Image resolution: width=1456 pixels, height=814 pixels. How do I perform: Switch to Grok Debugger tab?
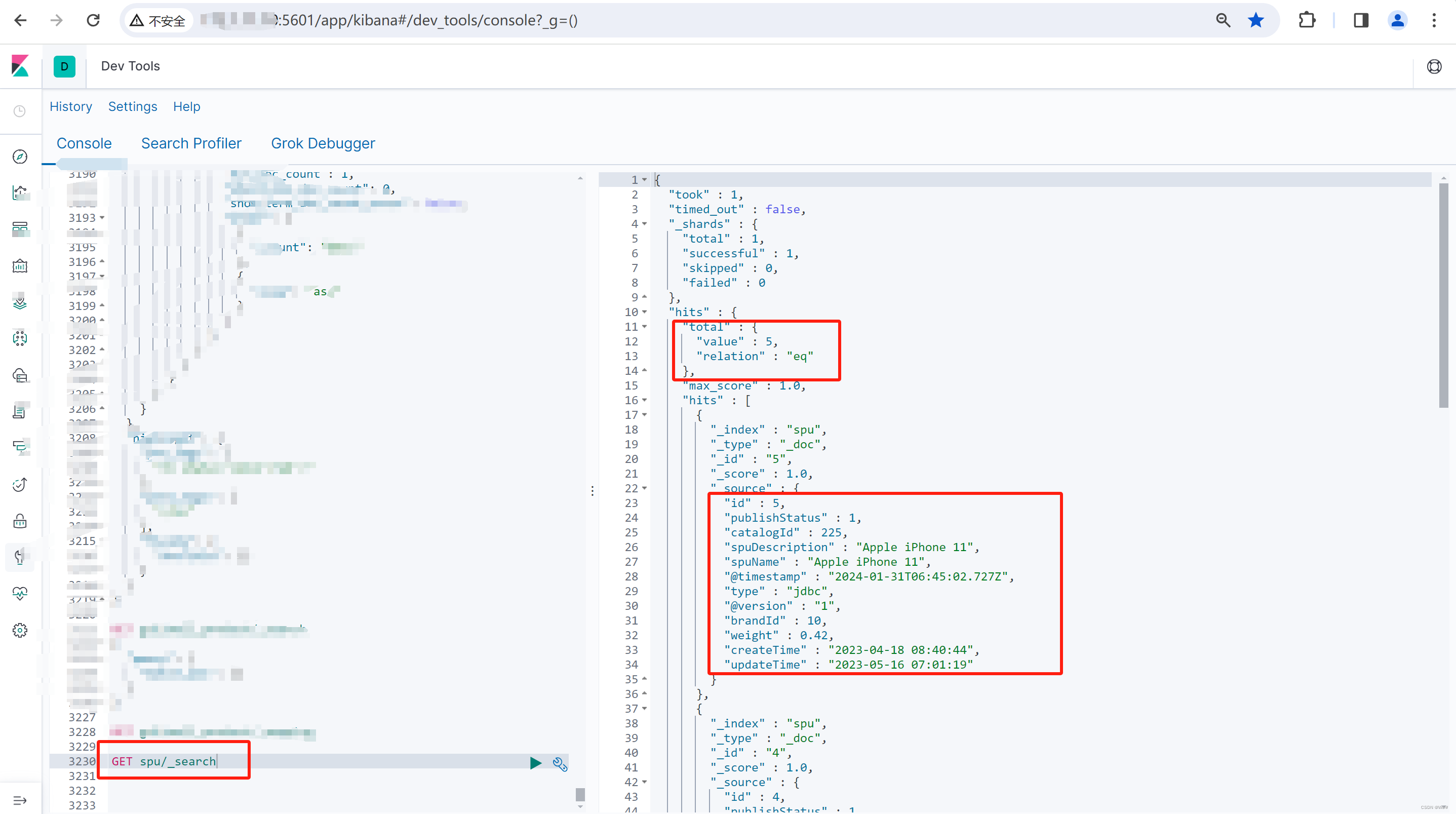pos(322,143)
